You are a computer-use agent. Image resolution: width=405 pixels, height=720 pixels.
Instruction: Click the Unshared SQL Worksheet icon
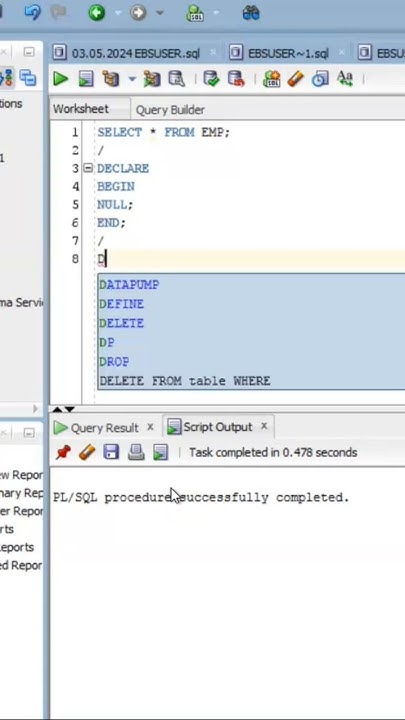point(271,79)
